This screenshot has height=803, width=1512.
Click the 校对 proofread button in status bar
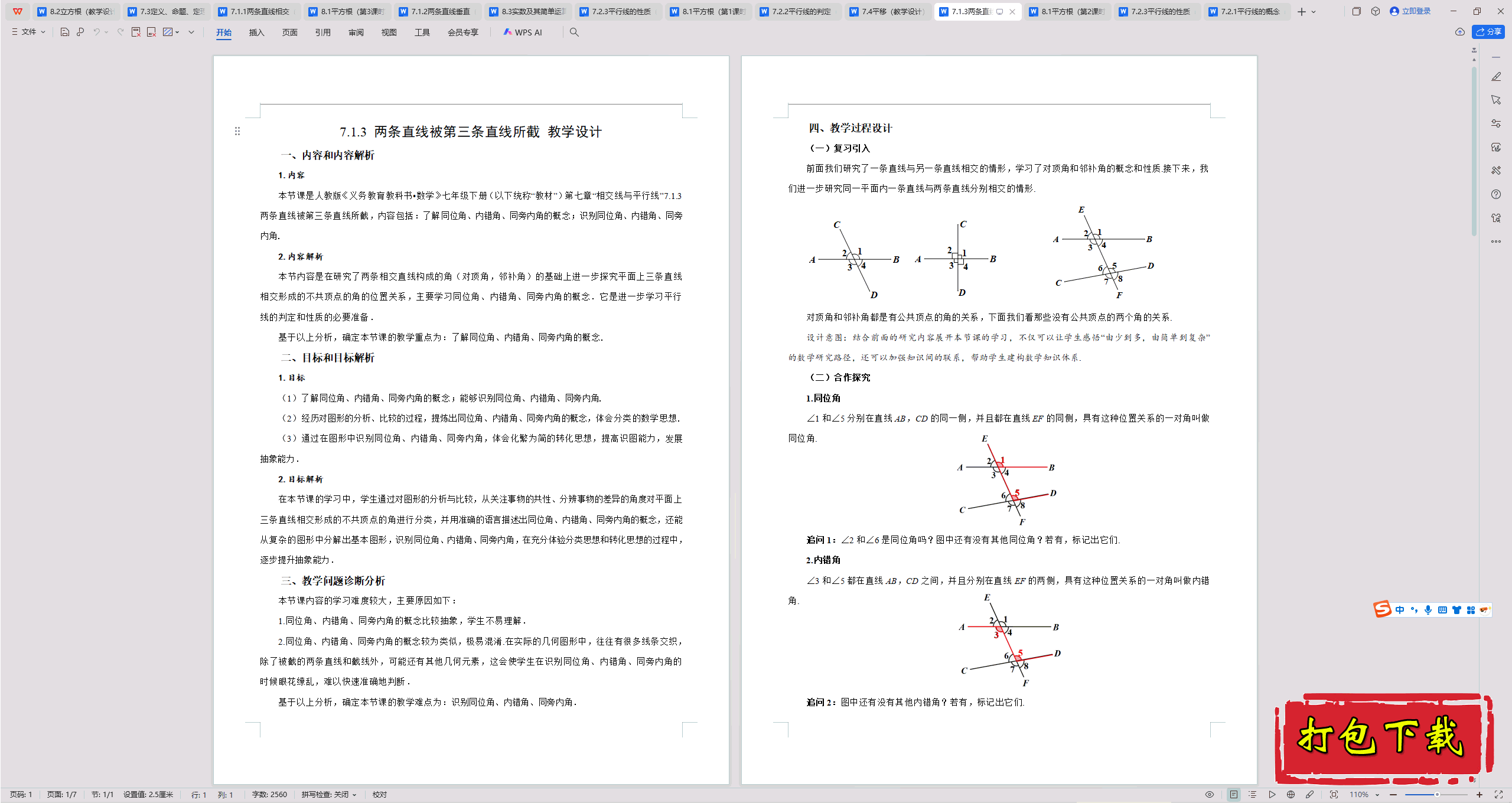click(x=379, y=795)
